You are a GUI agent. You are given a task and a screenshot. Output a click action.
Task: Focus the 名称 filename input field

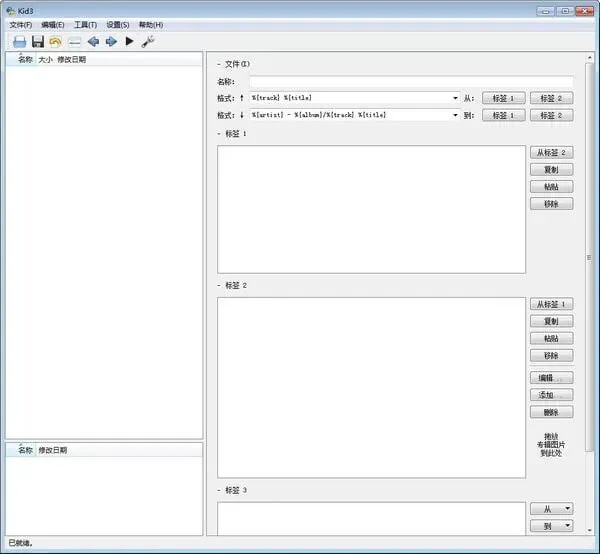[x=411, y=81]
